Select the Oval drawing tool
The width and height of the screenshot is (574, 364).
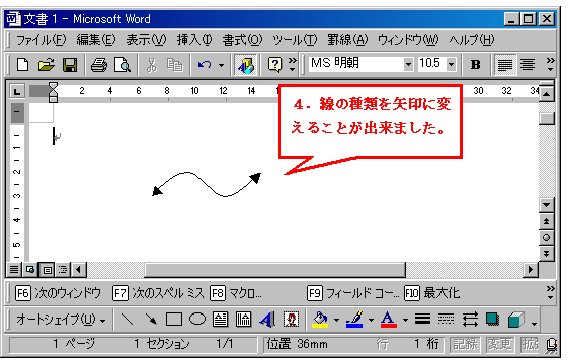(197, 319)
